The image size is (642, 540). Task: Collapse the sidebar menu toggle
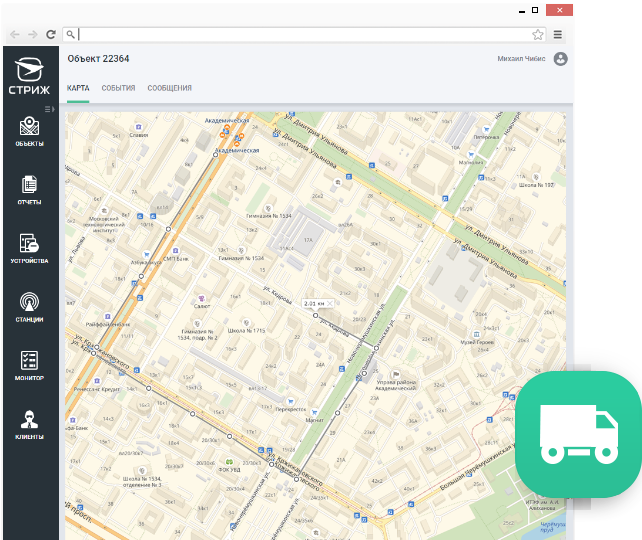[50, 108]
